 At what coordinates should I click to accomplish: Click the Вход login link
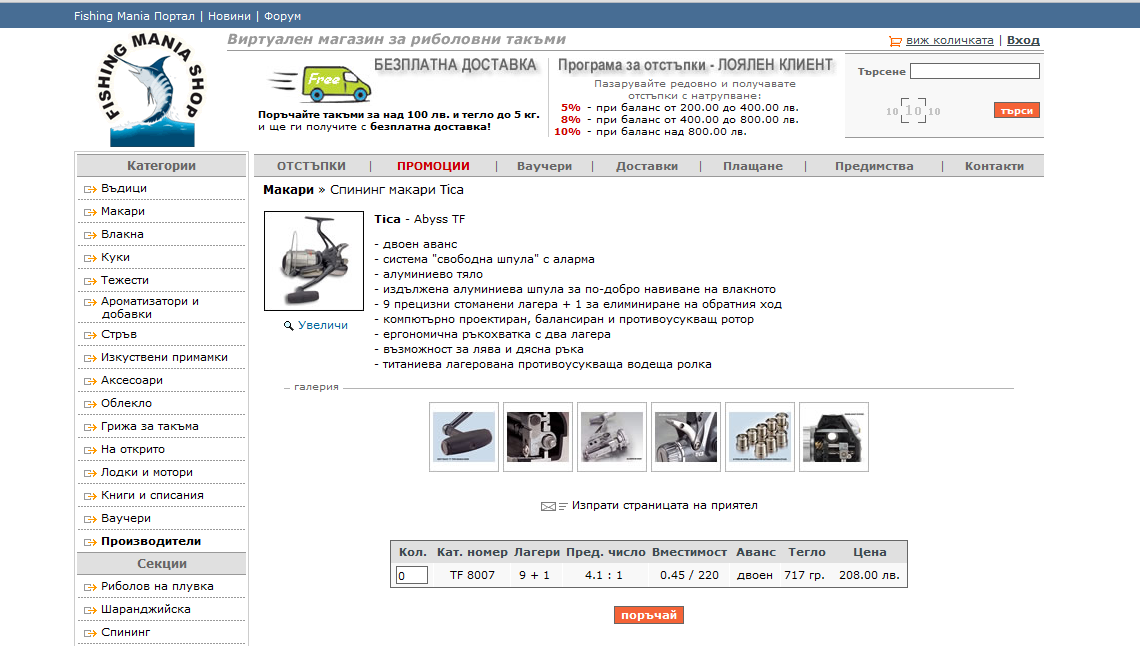(1023, 41)
